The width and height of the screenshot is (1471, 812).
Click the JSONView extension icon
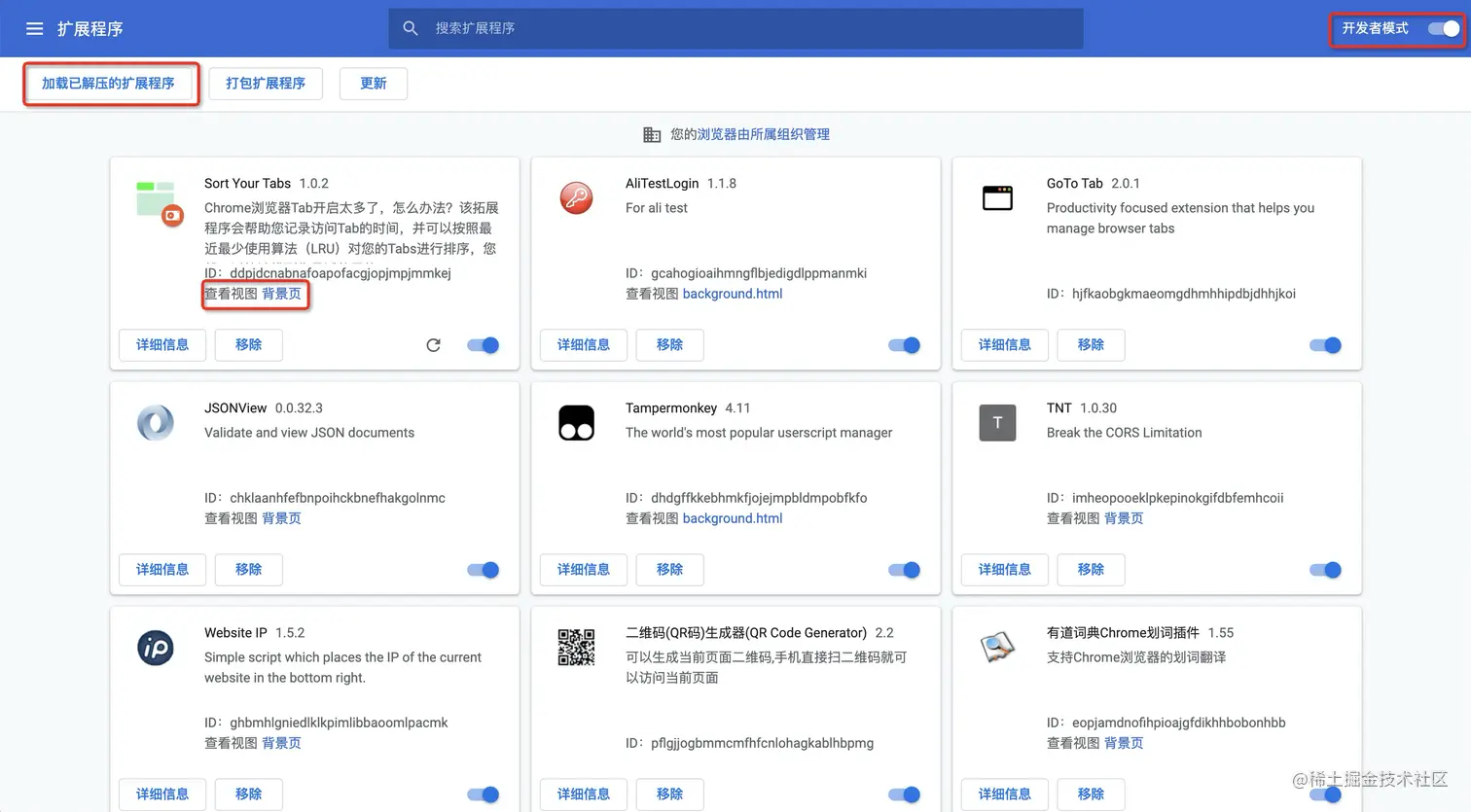[x=156, y=423]
